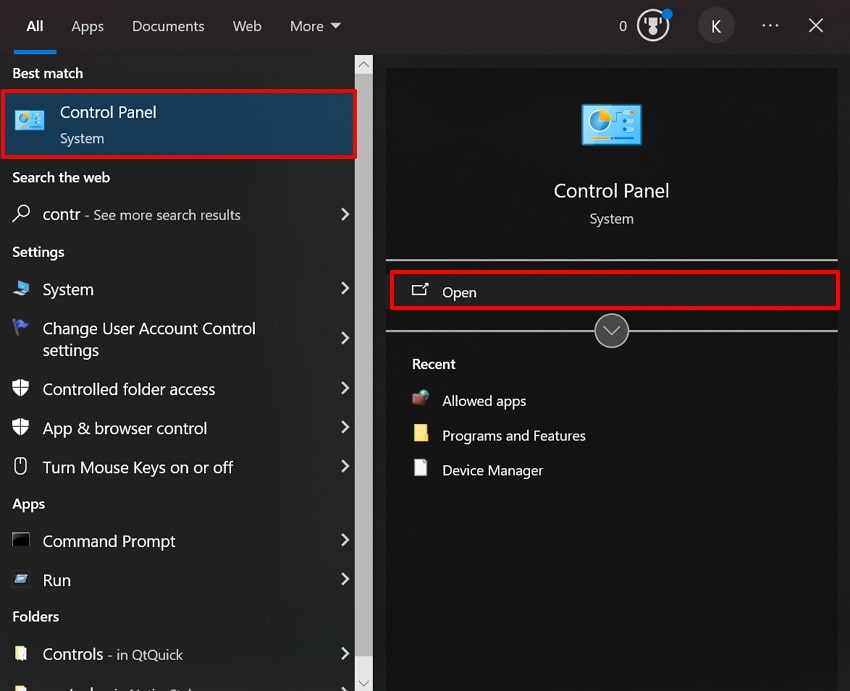The width and height of the screenshot is (850, 691).
Task: Expand additional Control Panel options with chevron
Action: coord(611,330)
